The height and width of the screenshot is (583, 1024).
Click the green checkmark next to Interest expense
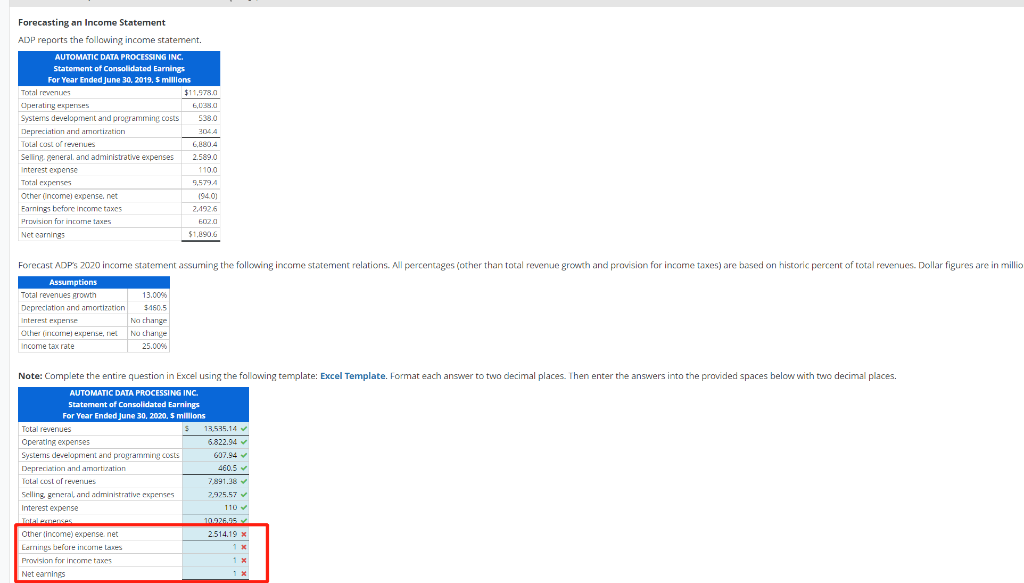pyautogui.click(x=243, y=505)
